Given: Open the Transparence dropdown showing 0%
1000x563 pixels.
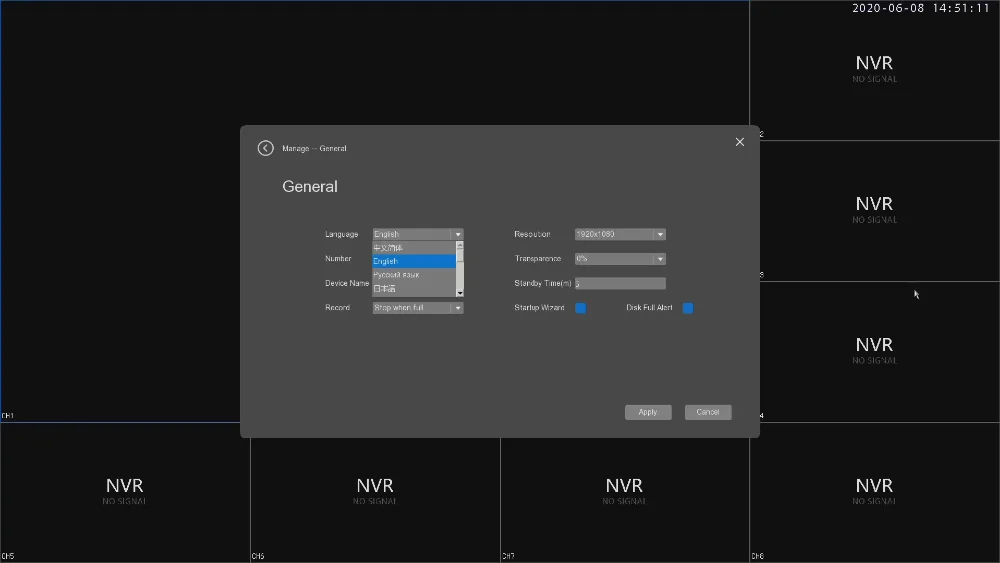Looking at the screenshot, I should (x=620, y=258).
